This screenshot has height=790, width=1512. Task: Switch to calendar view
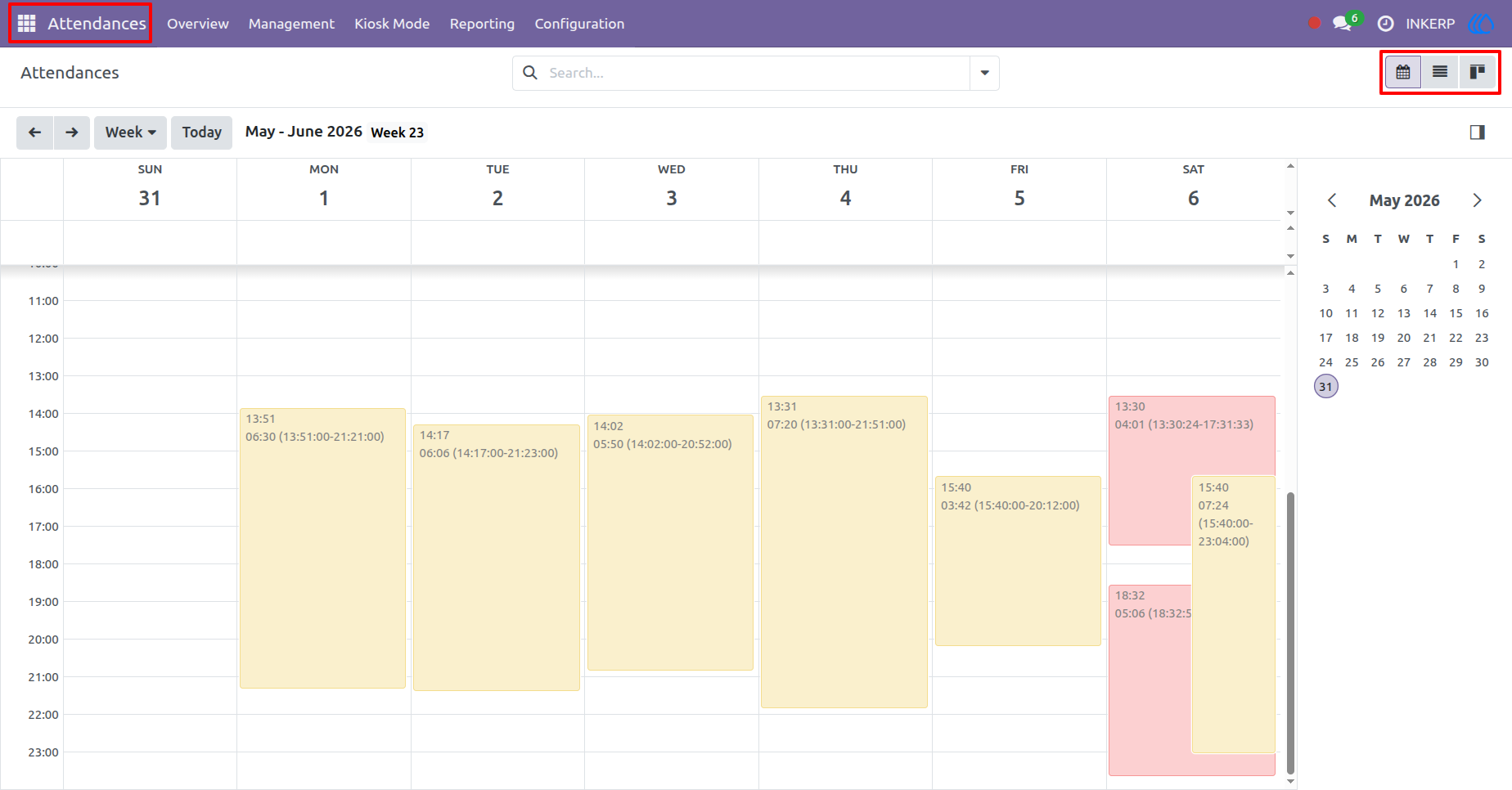click(x=1403, y=73)
